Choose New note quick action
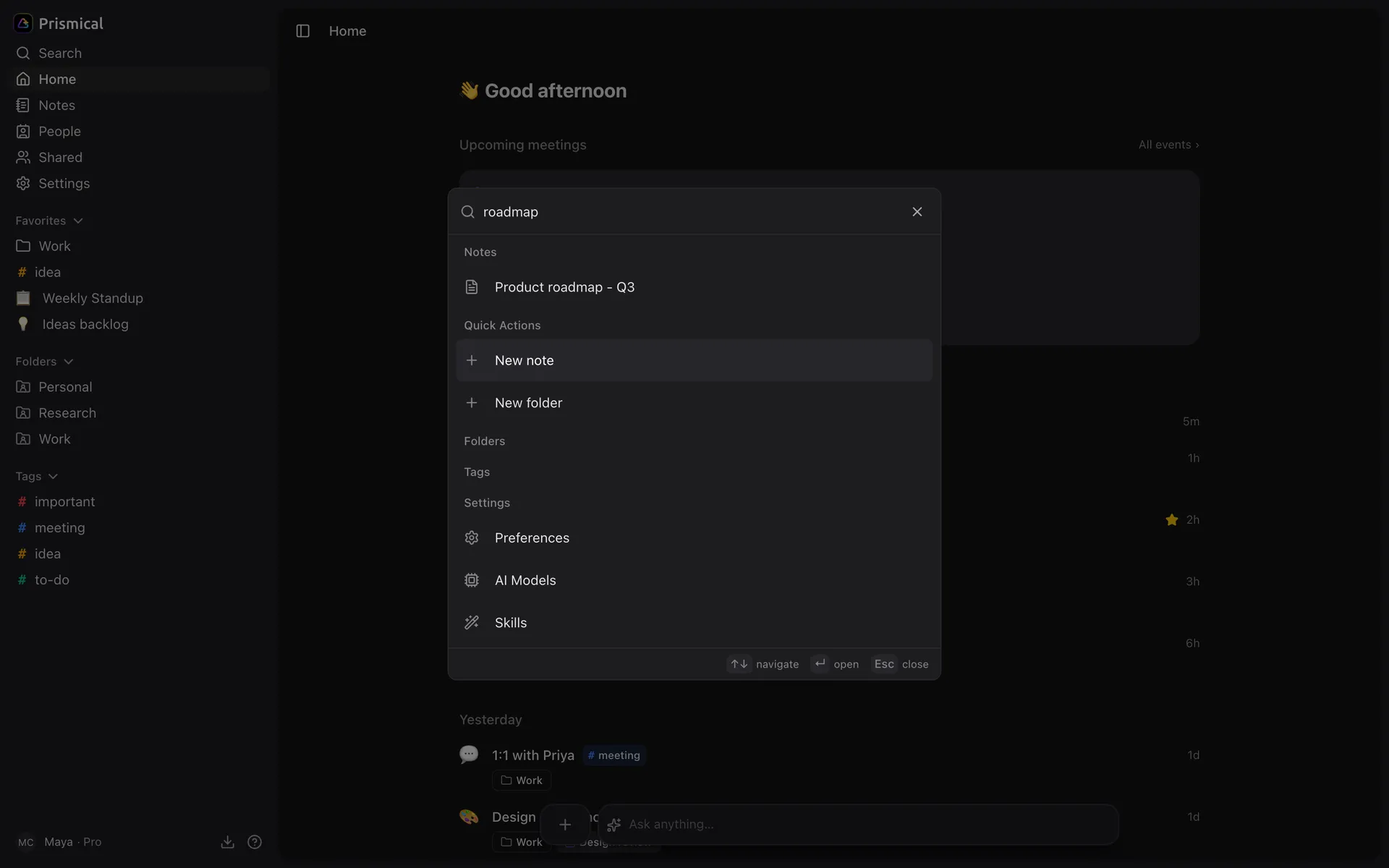This screenshot has width=1389, height=868. point(694,360)
